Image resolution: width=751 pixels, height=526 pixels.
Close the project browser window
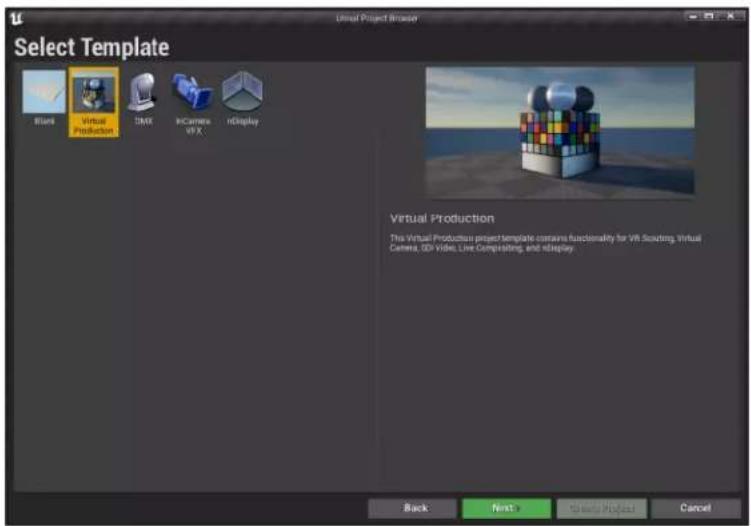730,16
